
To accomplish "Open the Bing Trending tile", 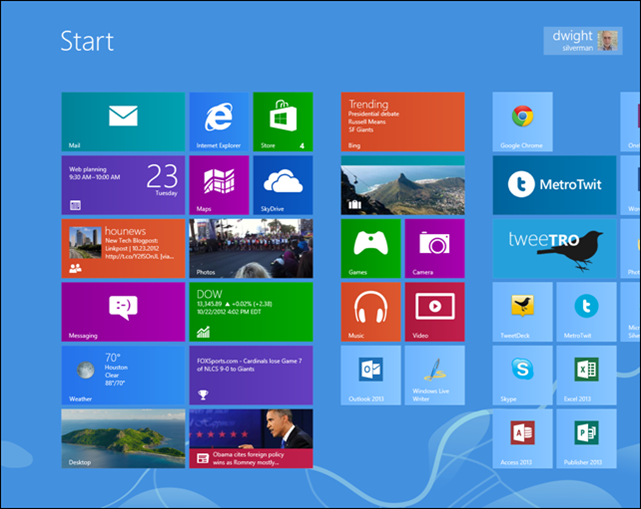I will point(403,122).
